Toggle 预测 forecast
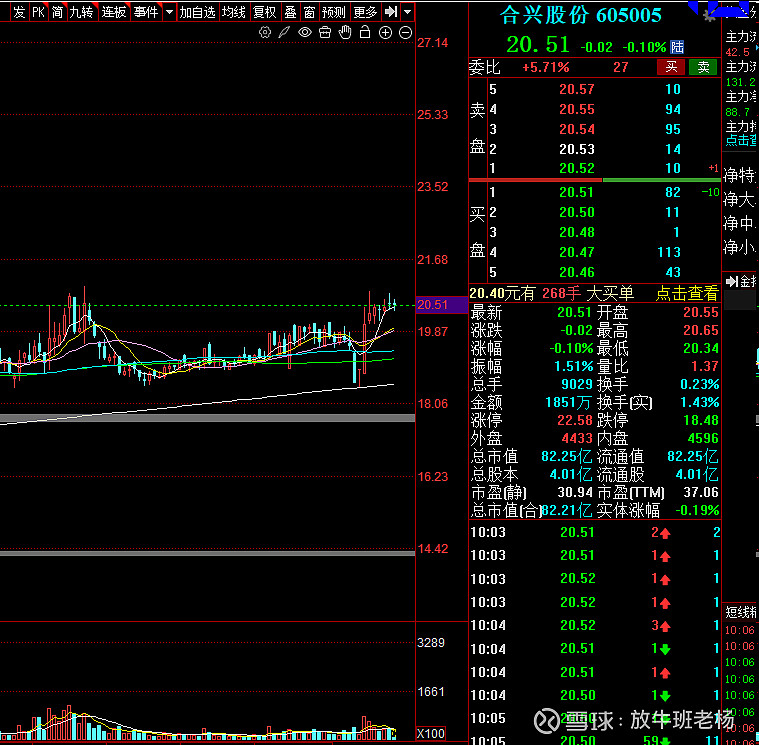759x745 pixels. click(334, 12)
